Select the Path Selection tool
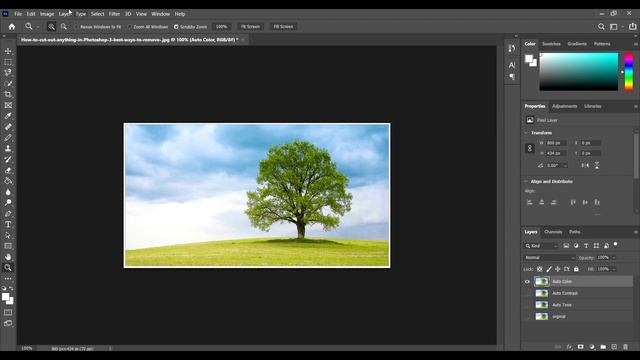 [x=8, y=236]
